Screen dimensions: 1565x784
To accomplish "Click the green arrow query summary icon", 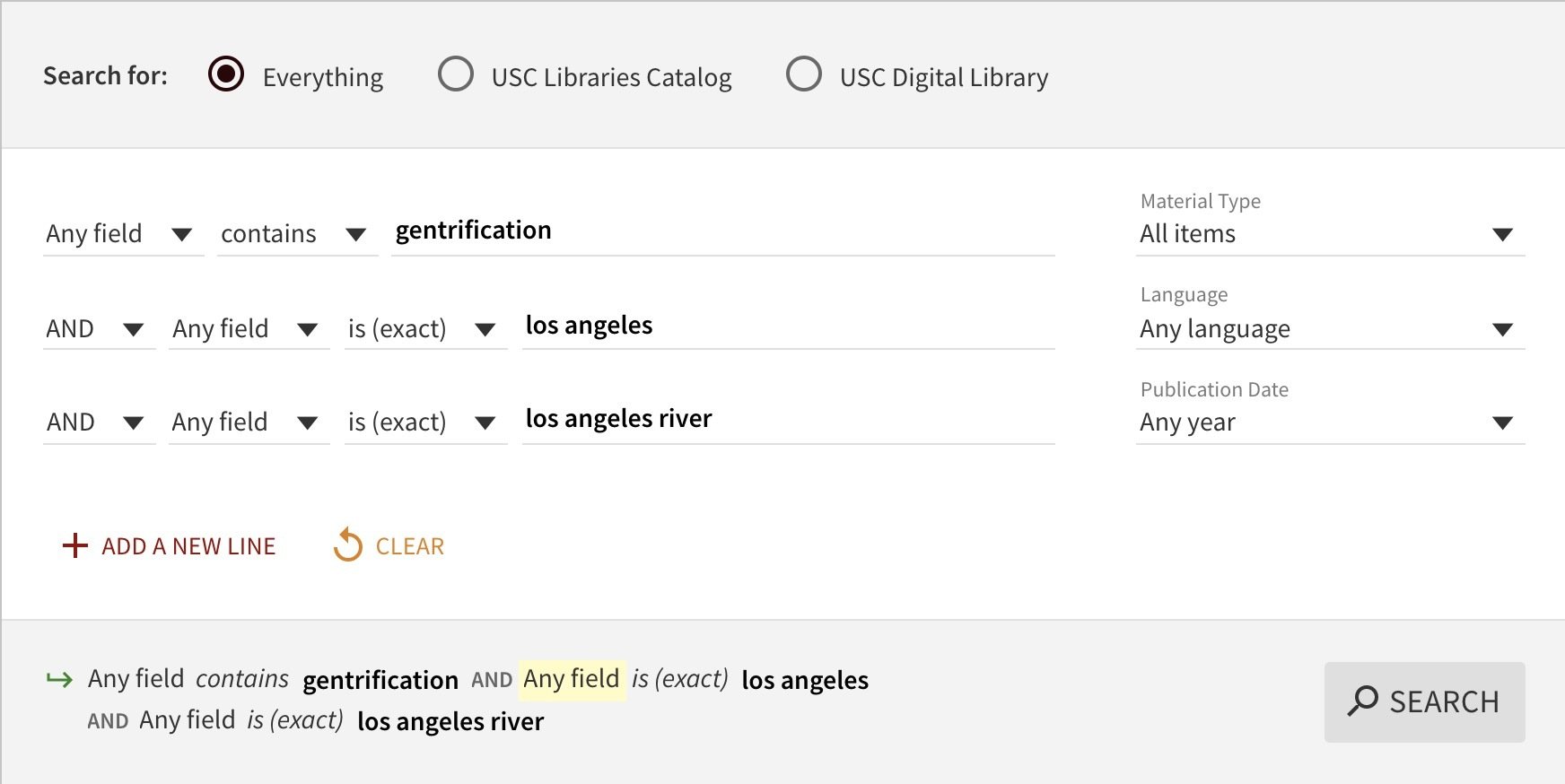I will click(x=59, y=679).
